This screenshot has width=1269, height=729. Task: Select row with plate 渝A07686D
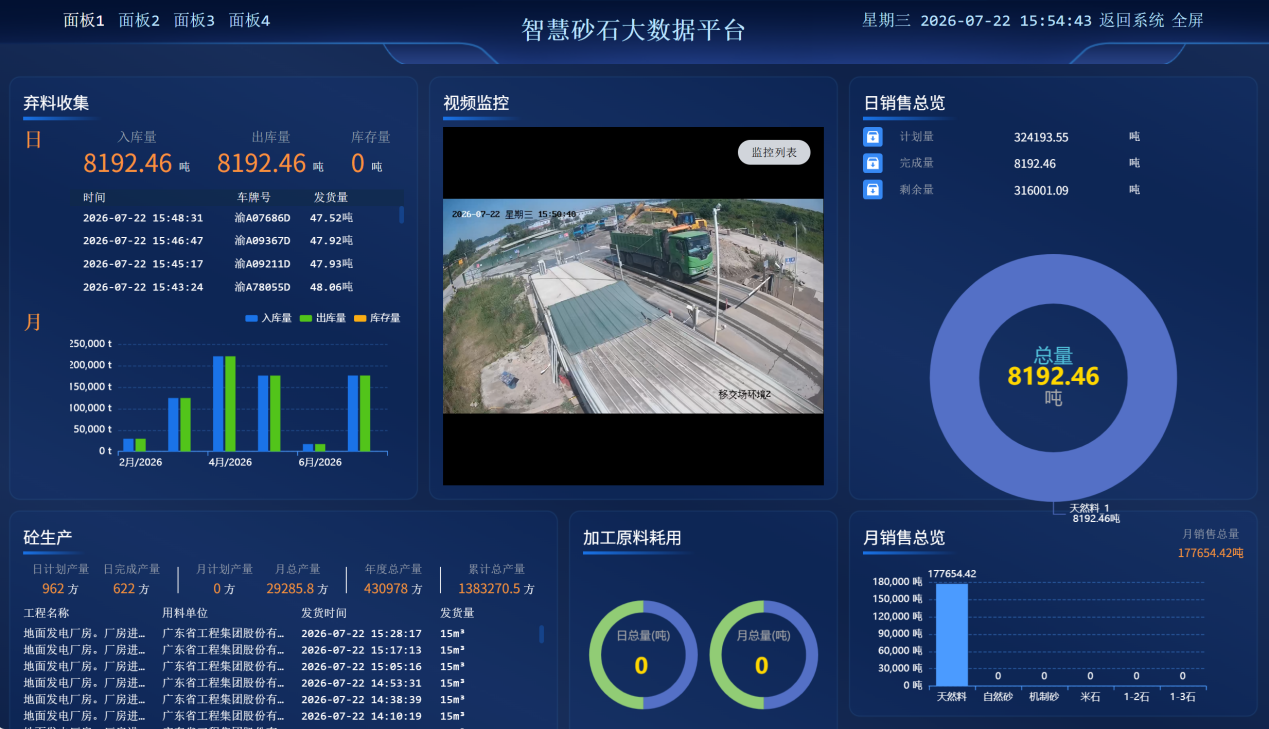(240, 218)
